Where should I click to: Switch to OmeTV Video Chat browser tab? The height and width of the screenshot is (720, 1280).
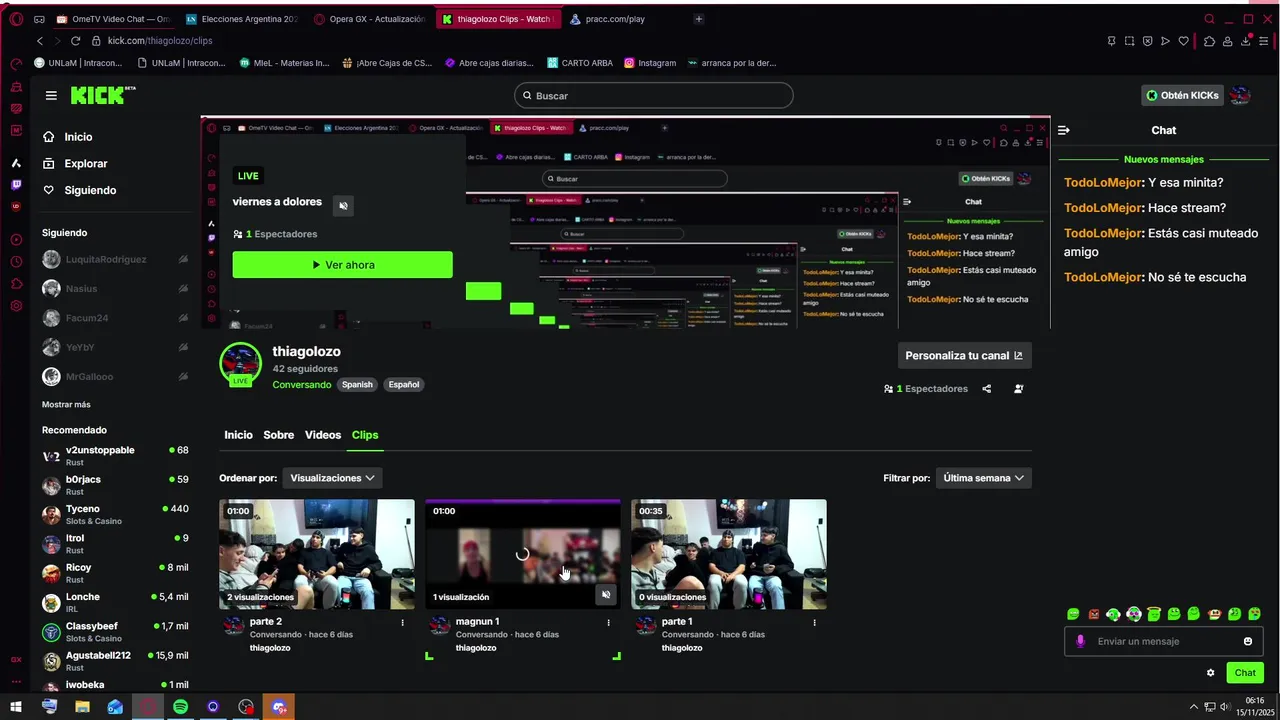pyautogui.click(x=114, y=19)
